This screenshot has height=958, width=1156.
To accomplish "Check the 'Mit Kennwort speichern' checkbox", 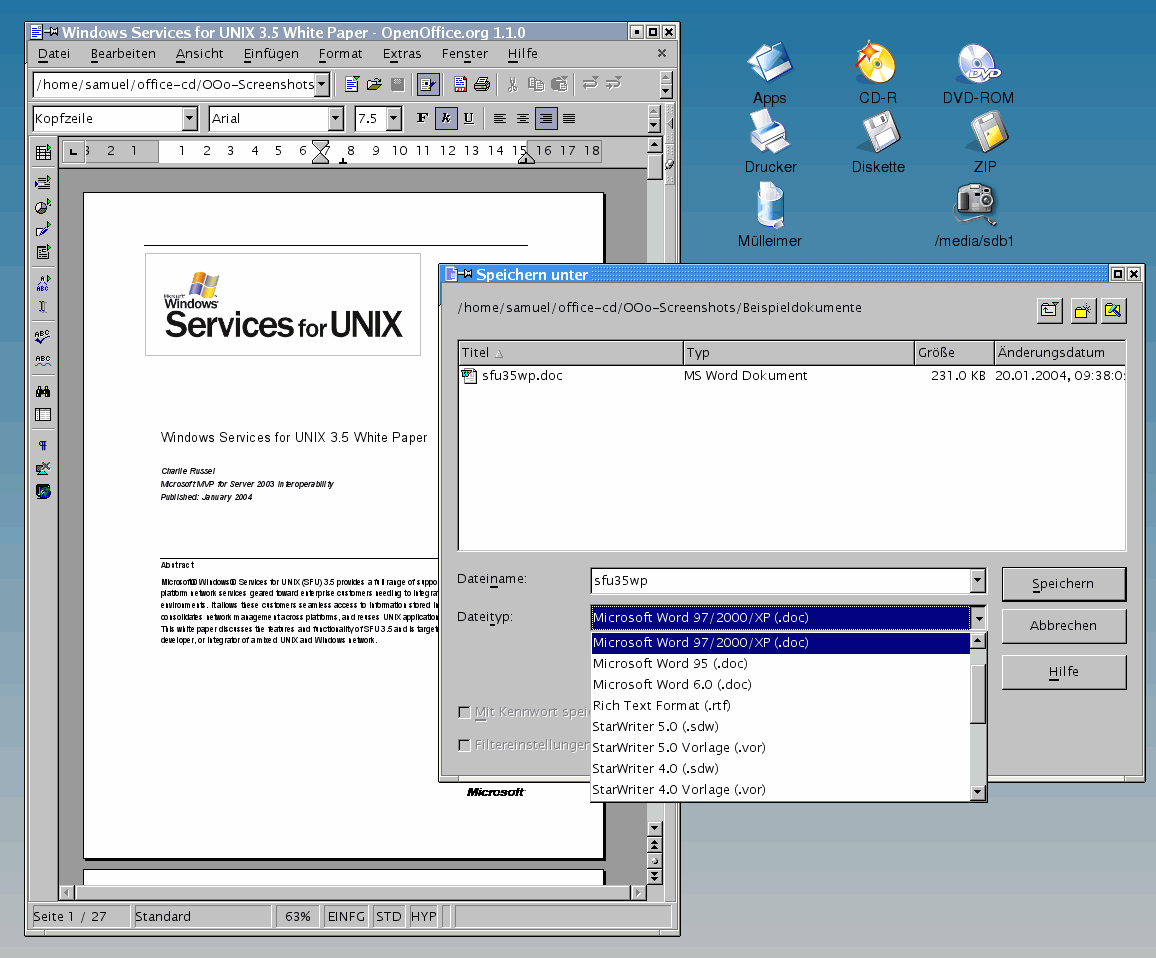I will [x=464, y=712].
